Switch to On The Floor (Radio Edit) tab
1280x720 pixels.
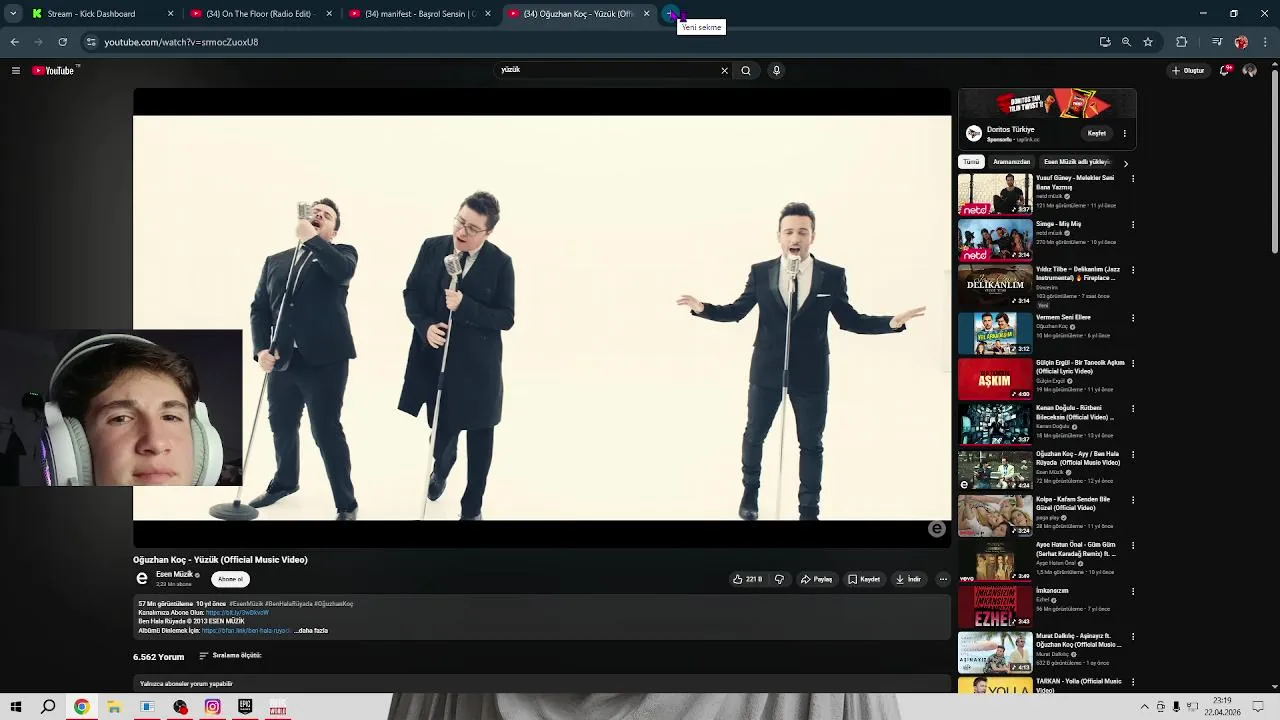click(261, 14)
